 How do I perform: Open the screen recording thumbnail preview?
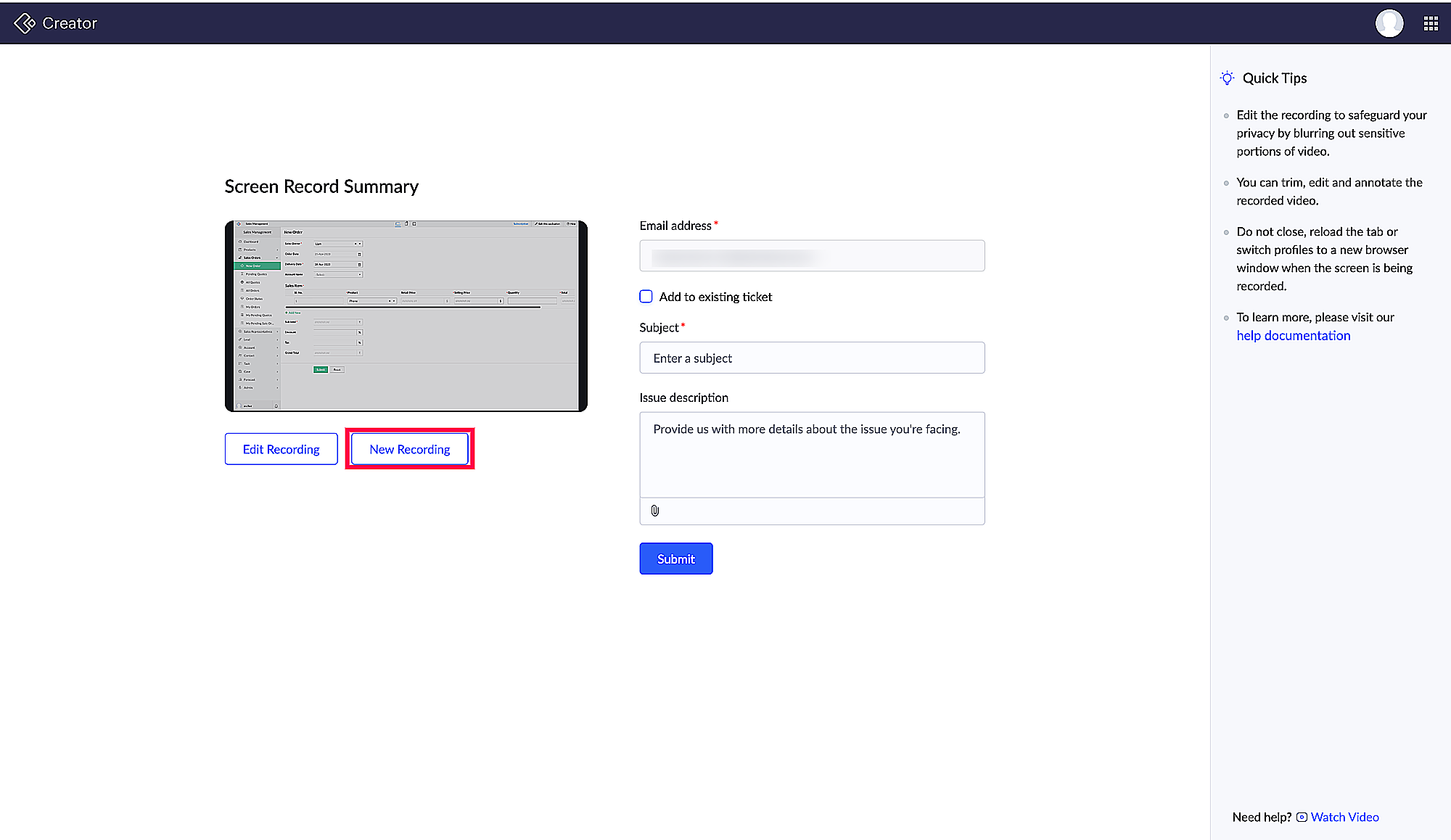coord(406,316)
